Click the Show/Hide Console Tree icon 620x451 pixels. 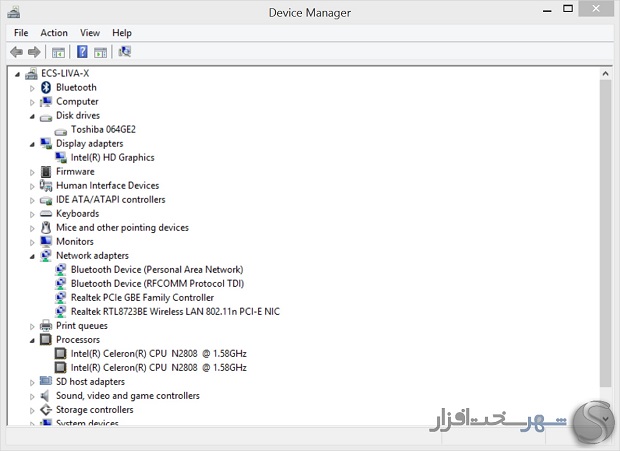(58, 52)
